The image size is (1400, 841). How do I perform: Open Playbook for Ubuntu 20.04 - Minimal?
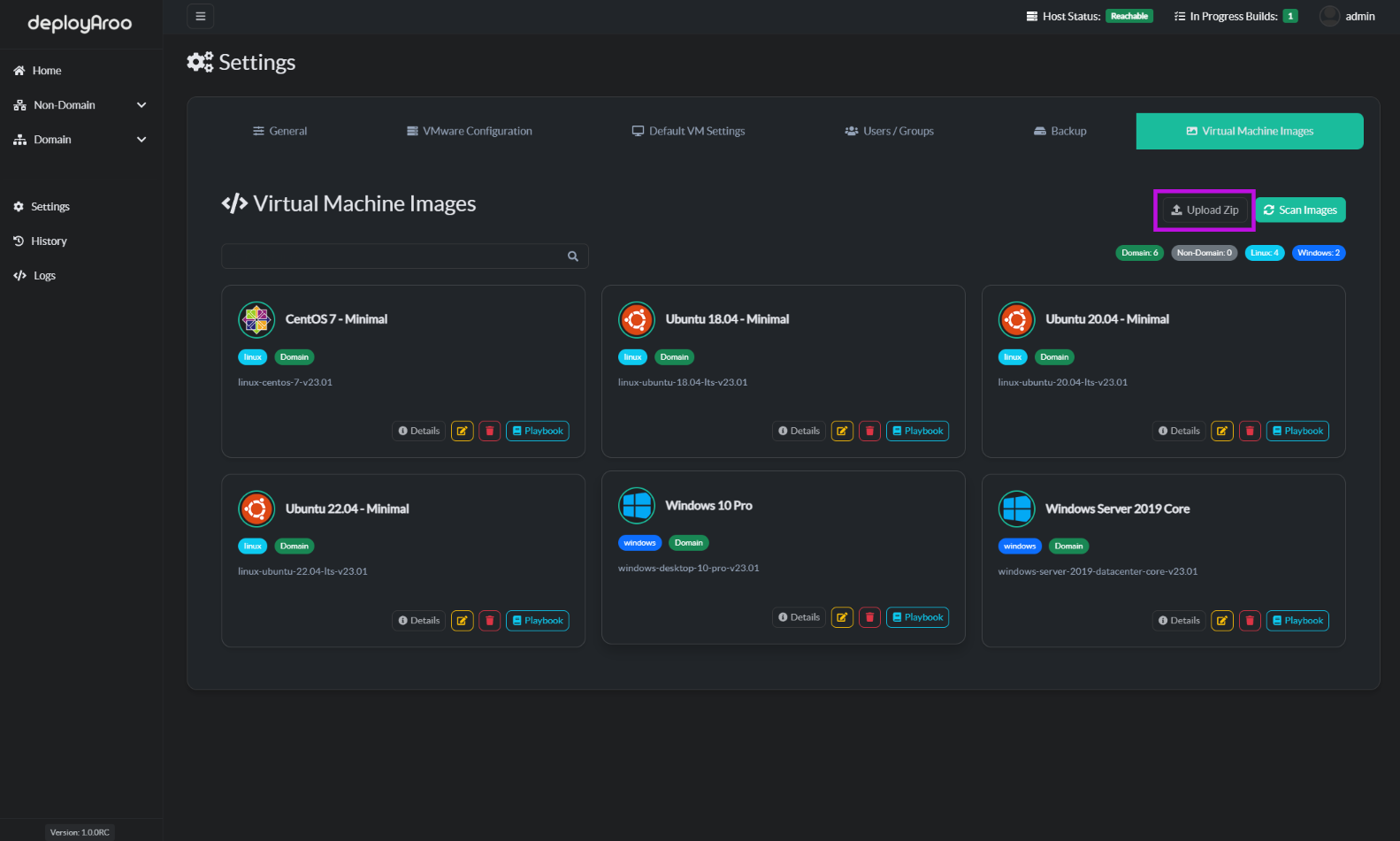[1297, 431]
